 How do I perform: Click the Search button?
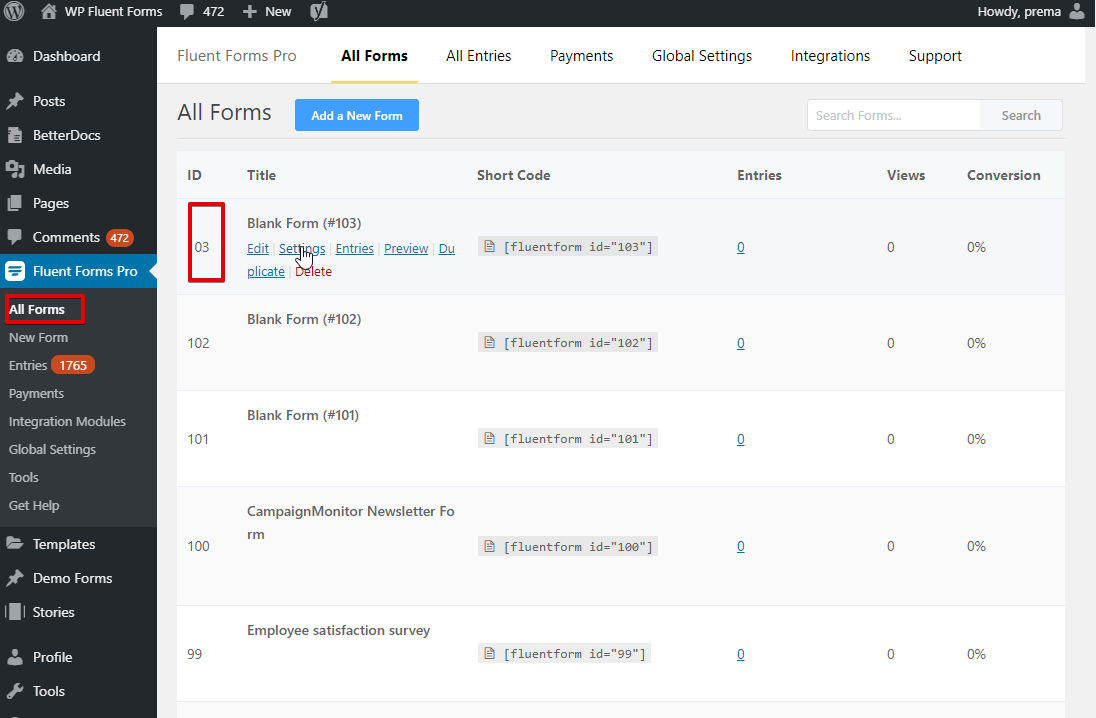tap(1021, 115)
